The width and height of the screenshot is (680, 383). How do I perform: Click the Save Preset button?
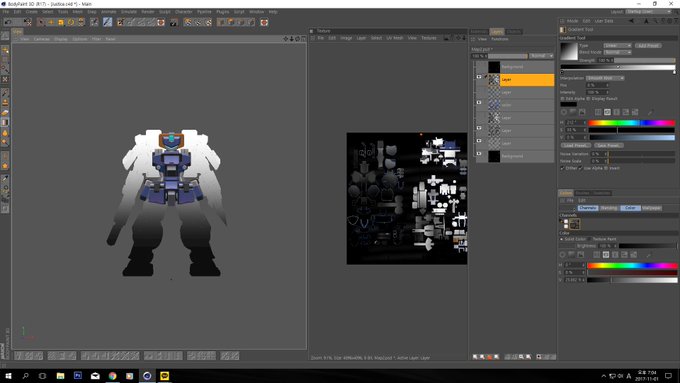click(608, 145)
